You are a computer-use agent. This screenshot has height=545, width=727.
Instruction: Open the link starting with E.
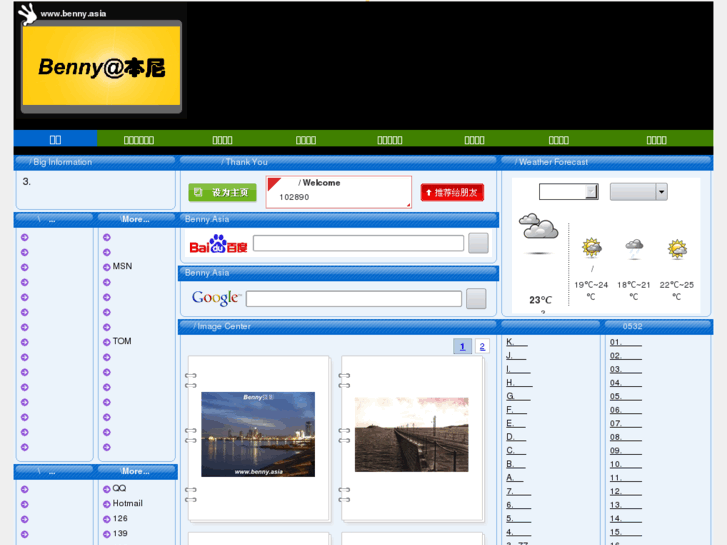point(516,423)
